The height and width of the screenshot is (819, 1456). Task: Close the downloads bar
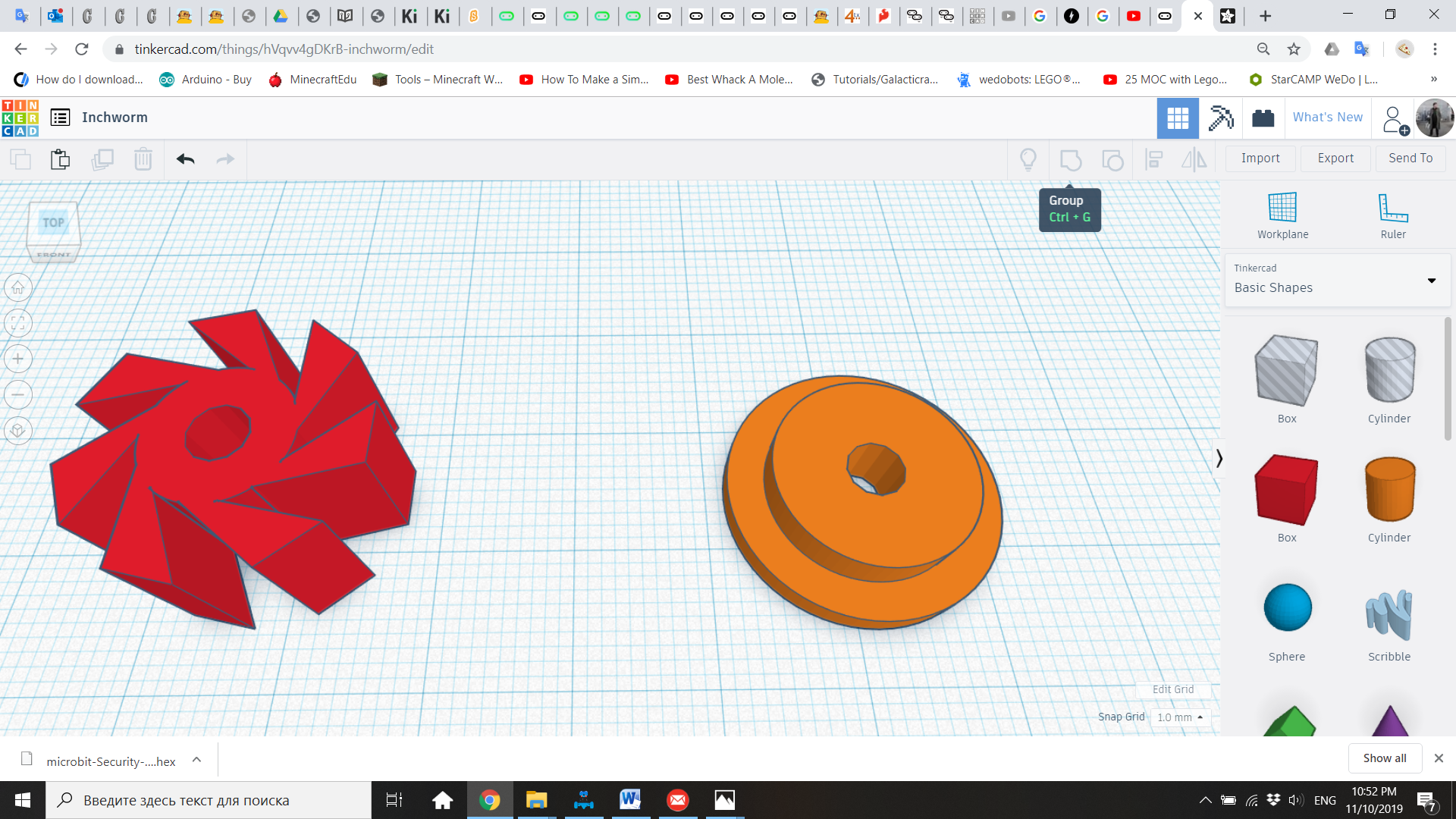(1439, 758)
